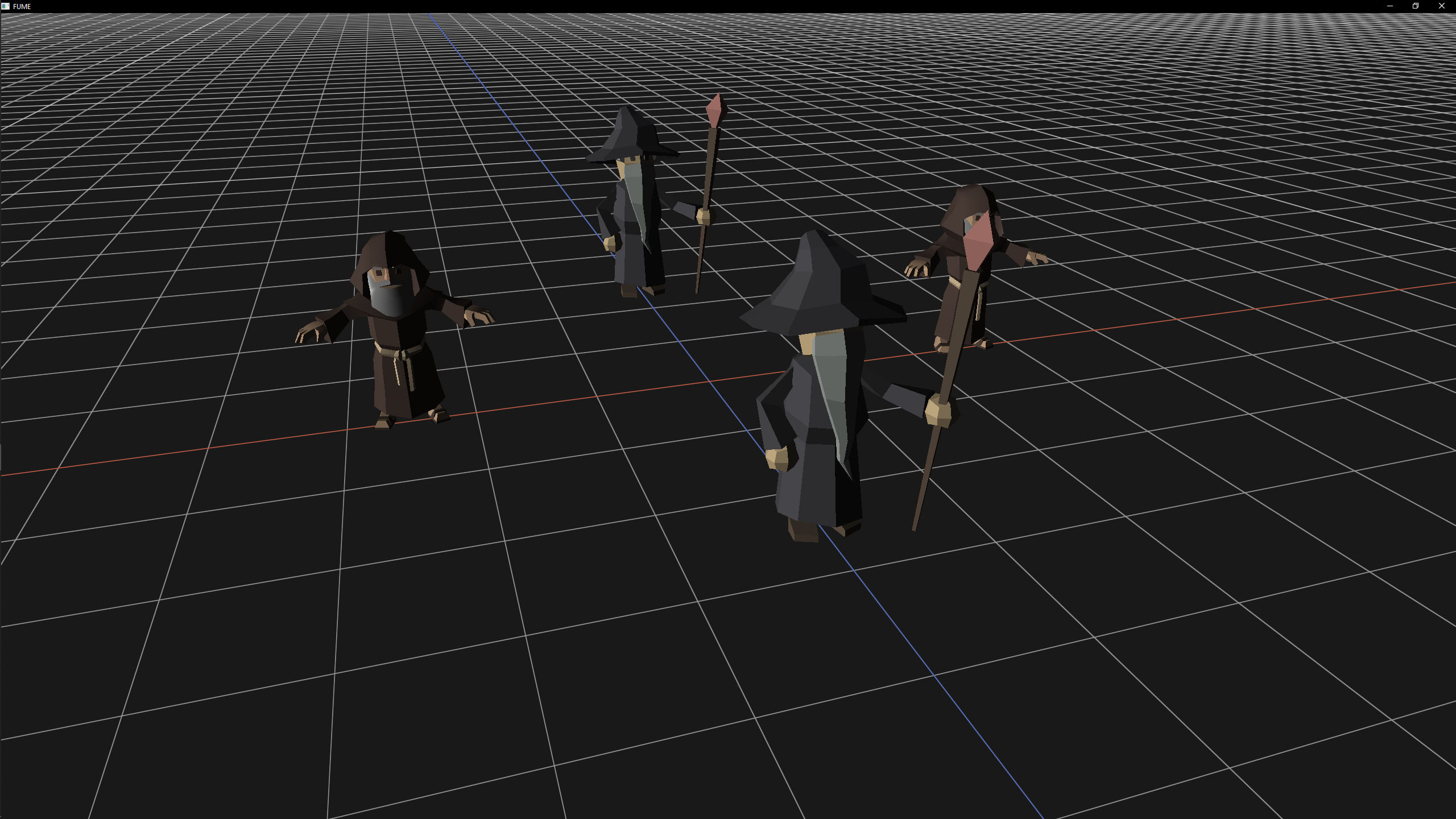Click the front wizard's large red staff crystal
The height and width of the screenshot is (819, 1456).
click(978, 240)
